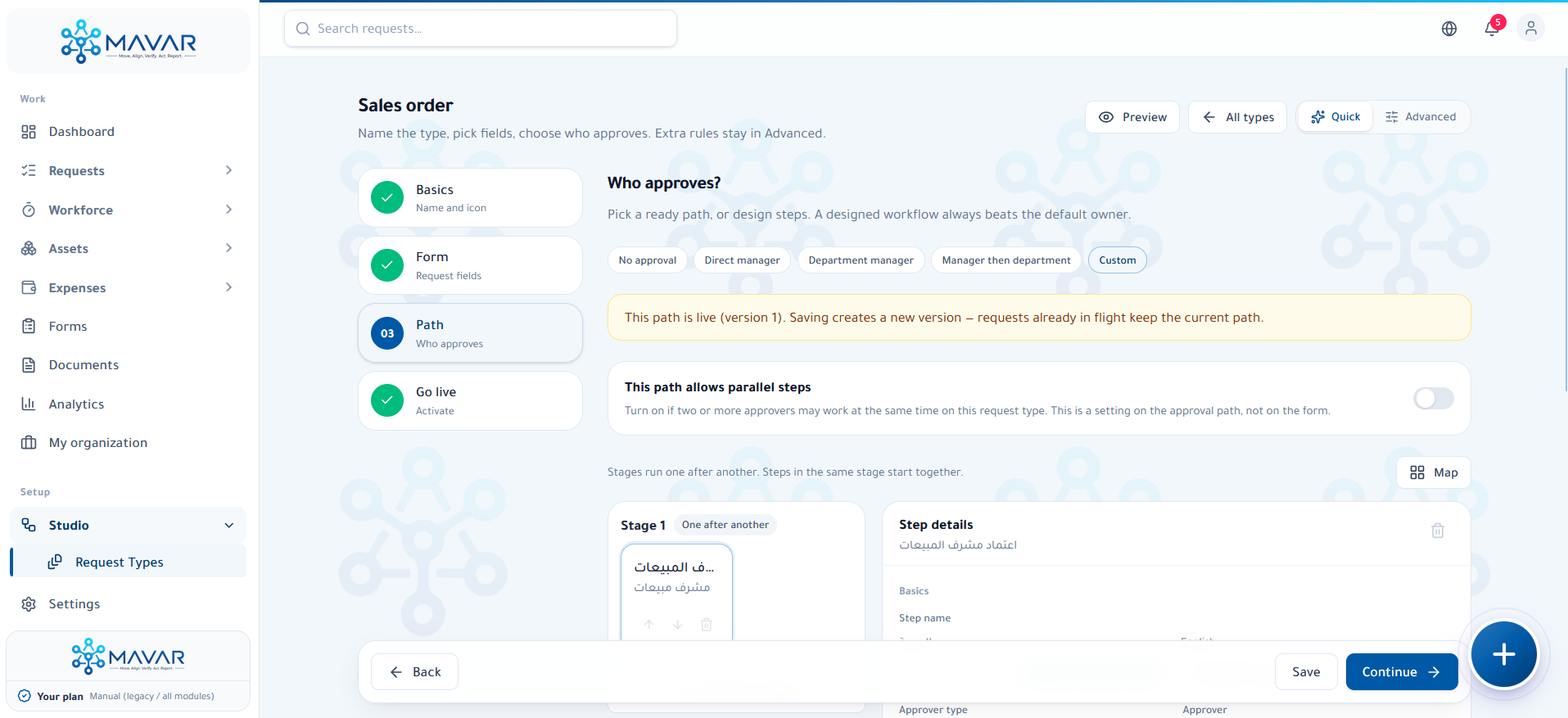The width and height of the screenshot is (1568, 718).
Task: Click the Dashboard grid icon
Action: 29,132
